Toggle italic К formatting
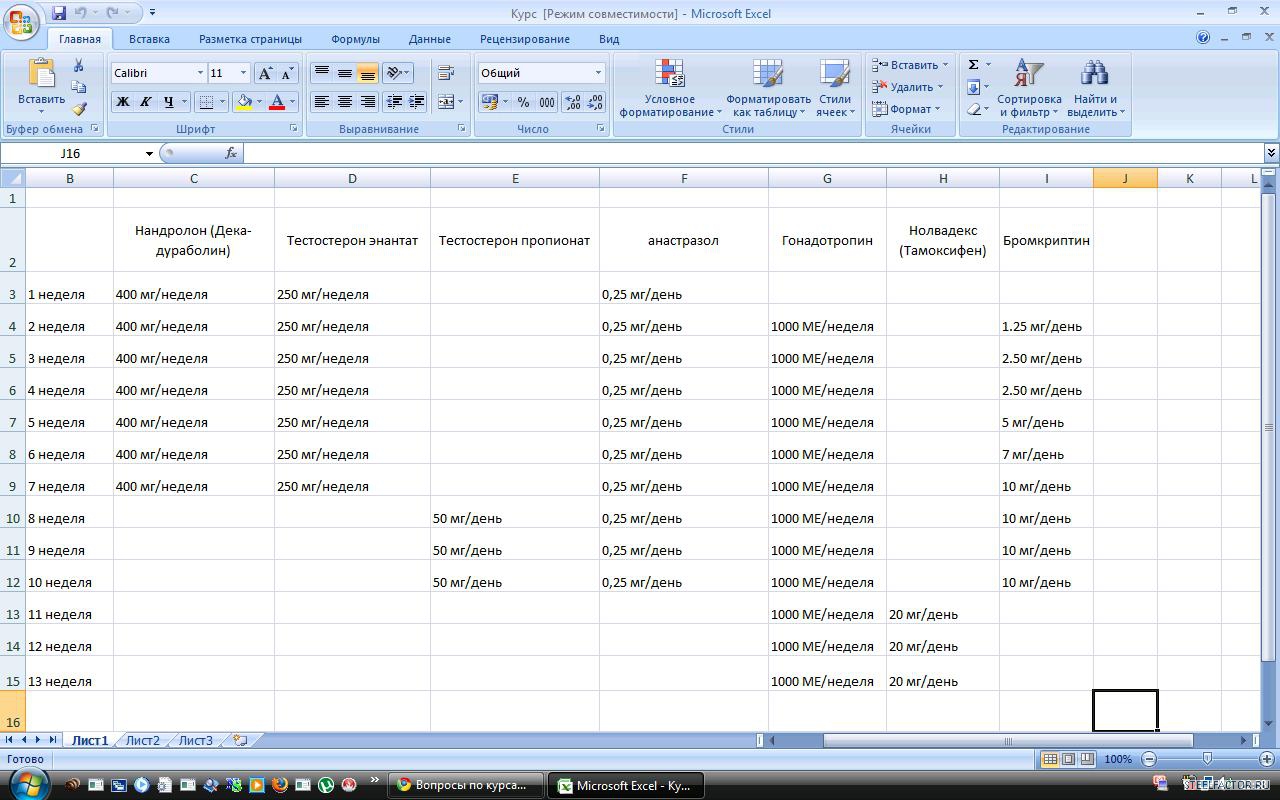Screen dimensions: 1280x800 tap(145, 102)
